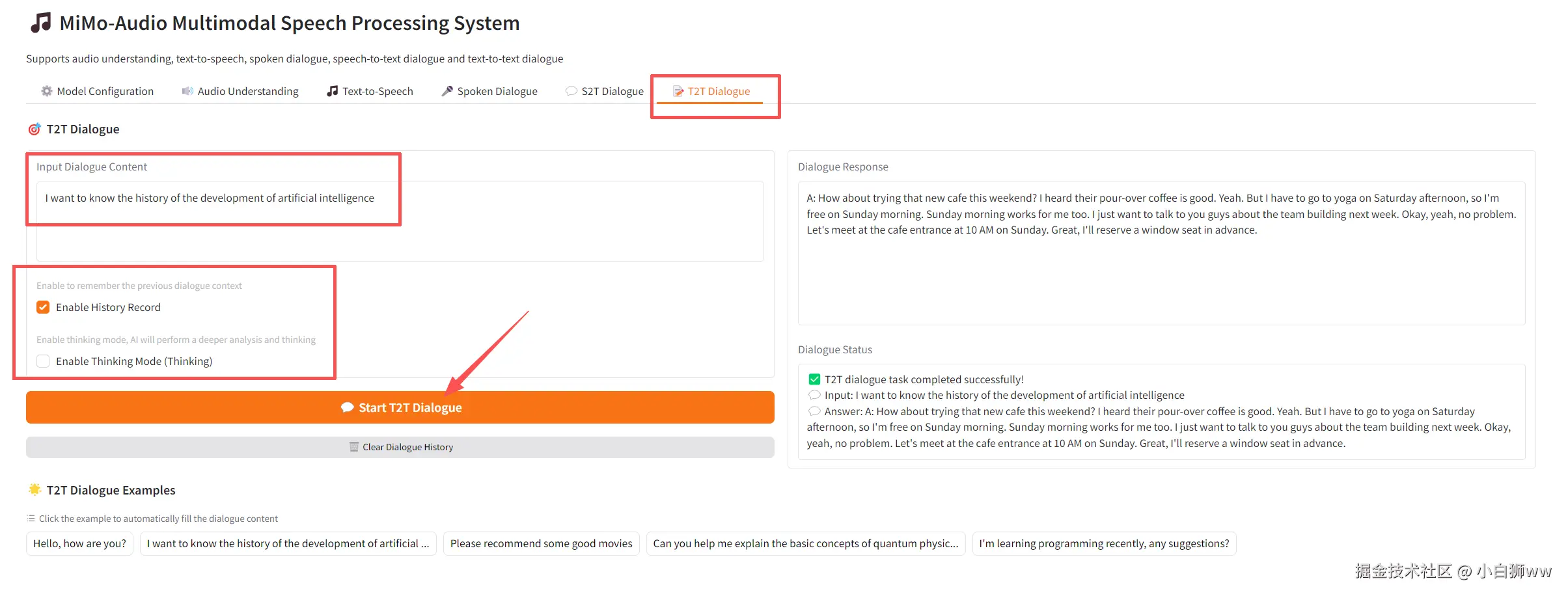1568x596 pixels.
Task: Click the music note logo icon
Action: tap(40, 23)
